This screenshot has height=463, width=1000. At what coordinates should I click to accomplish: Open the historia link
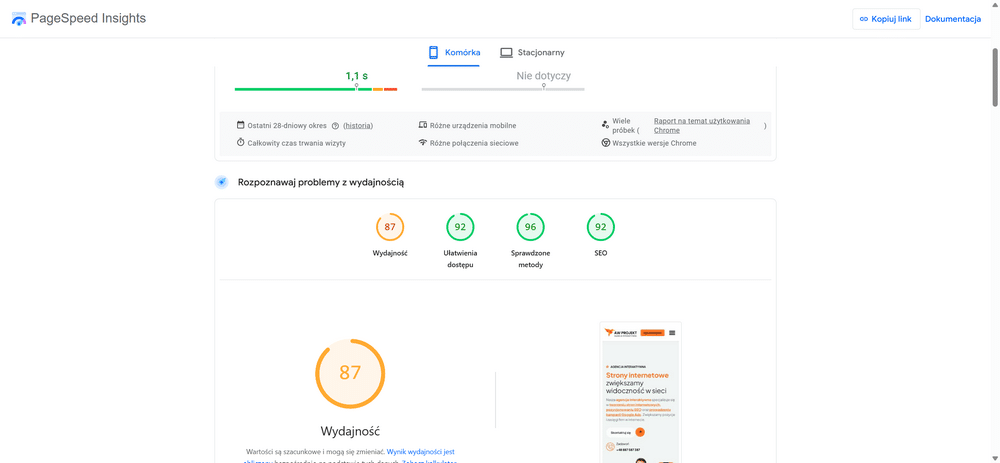click(358, 126)
